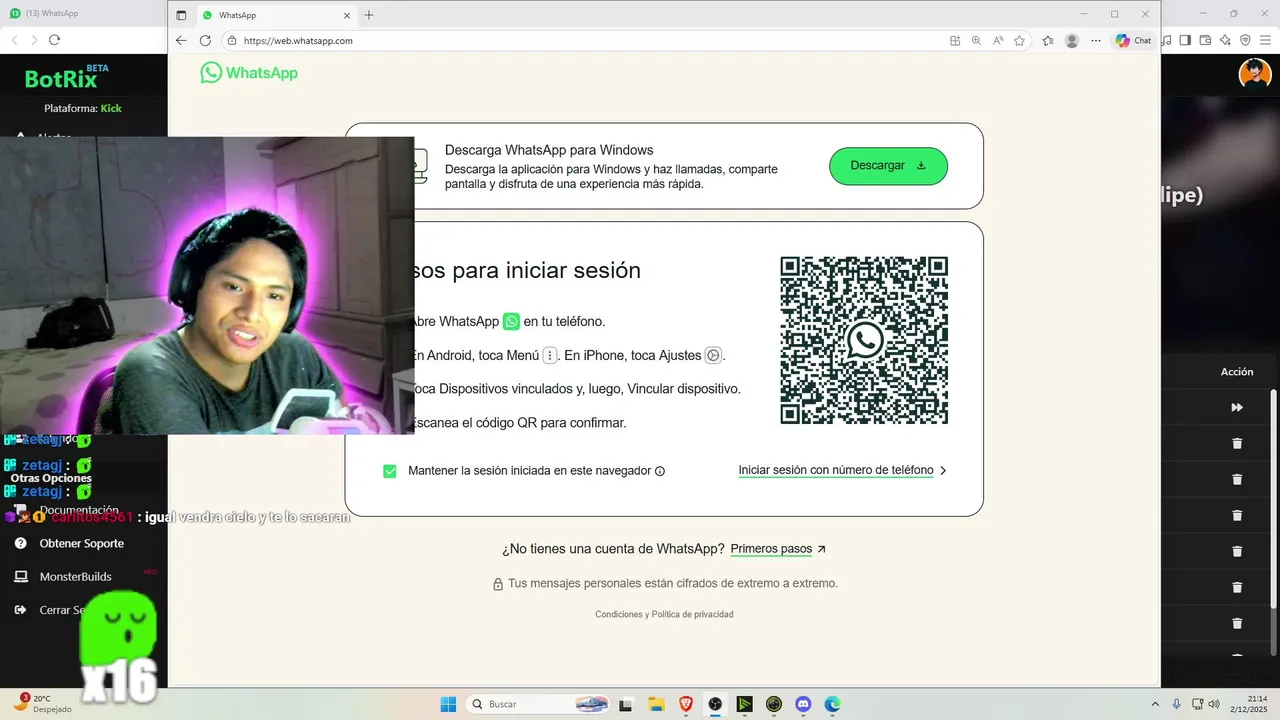The width and height of the screenshot is (1280, 720).
Task: Close the WhatsApp tab in Edge
Action: coord(347,15)
